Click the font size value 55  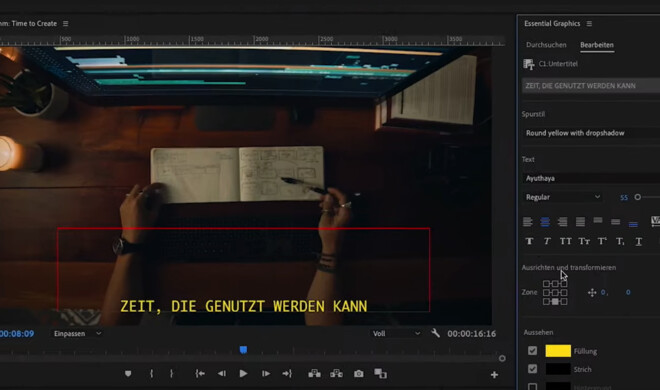624,197
